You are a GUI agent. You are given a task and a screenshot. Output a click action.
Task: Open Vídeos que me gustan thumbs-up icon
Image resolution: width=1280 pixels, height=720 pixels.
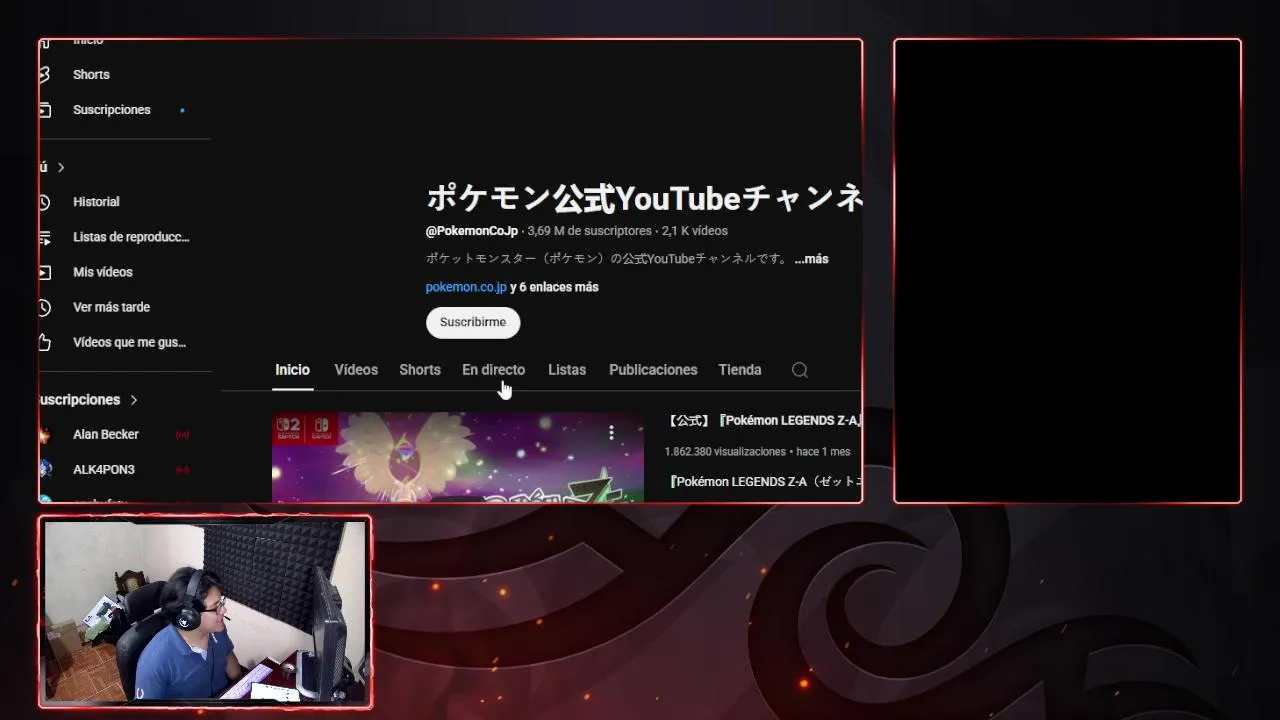point(44,342)
